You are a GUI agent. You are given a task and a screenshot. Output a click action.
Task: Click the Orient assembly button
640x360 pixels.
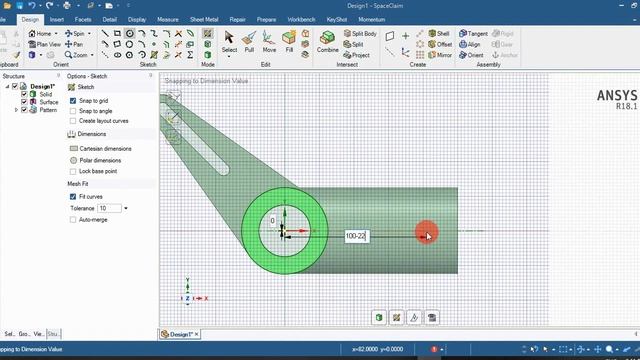tap(471, 55)
